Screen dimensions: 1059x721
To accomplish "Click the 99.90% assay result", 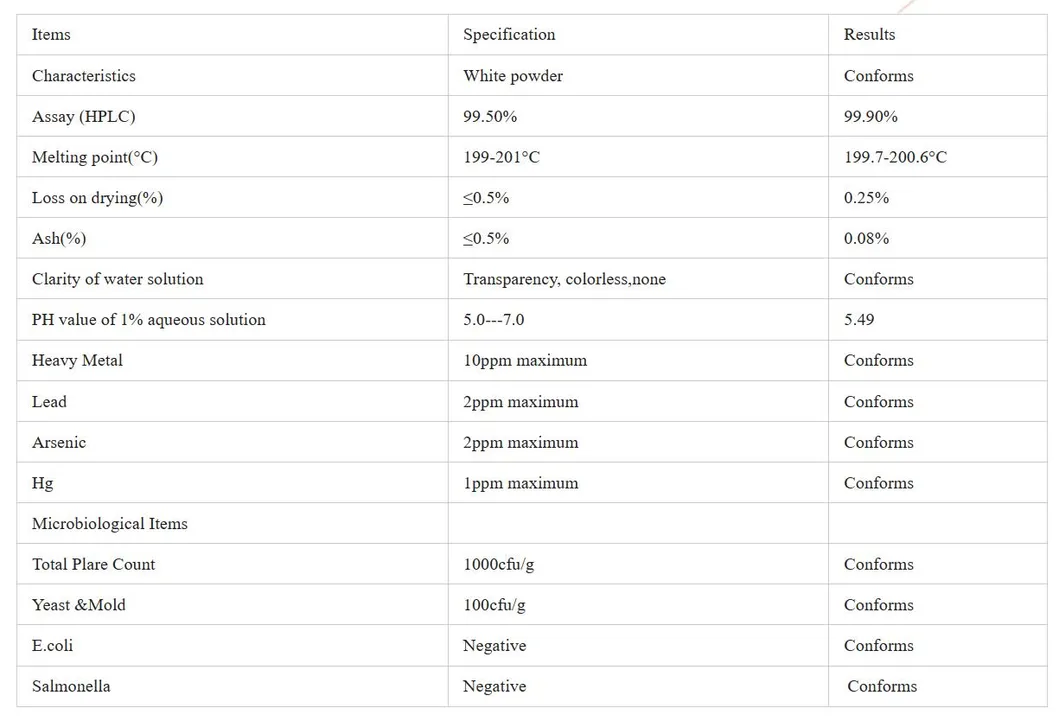I will tap(870, 117).
